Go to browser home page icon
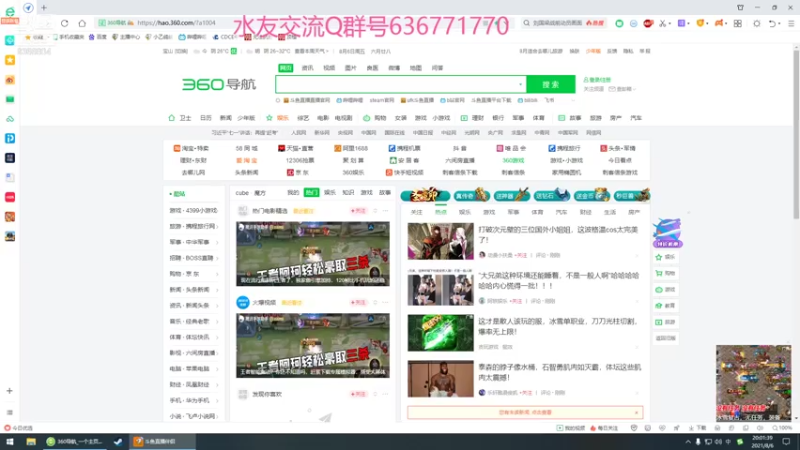800x450 pixels. pos(82,23)
